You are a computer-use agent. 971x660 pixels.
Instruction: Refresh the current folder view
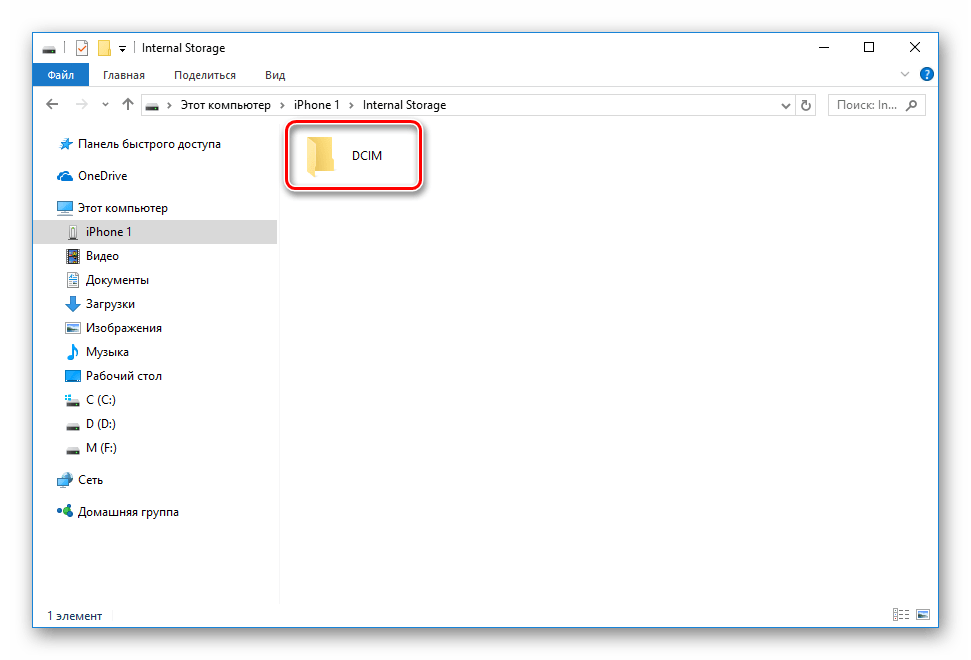coord(806,105)
